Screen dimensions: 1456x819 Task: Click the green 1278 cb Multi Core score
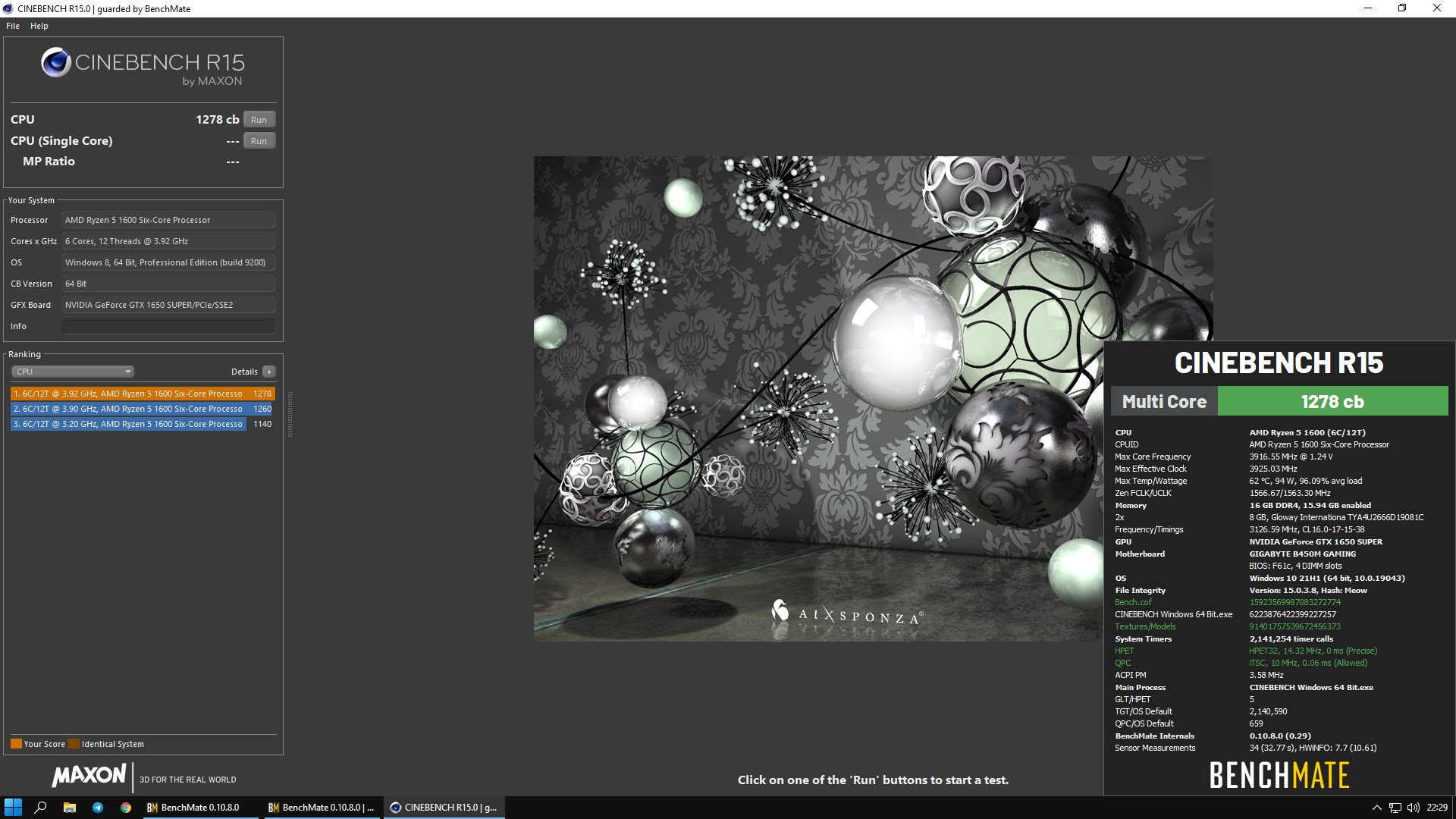pyautogui.click(x=1332, y=401)
